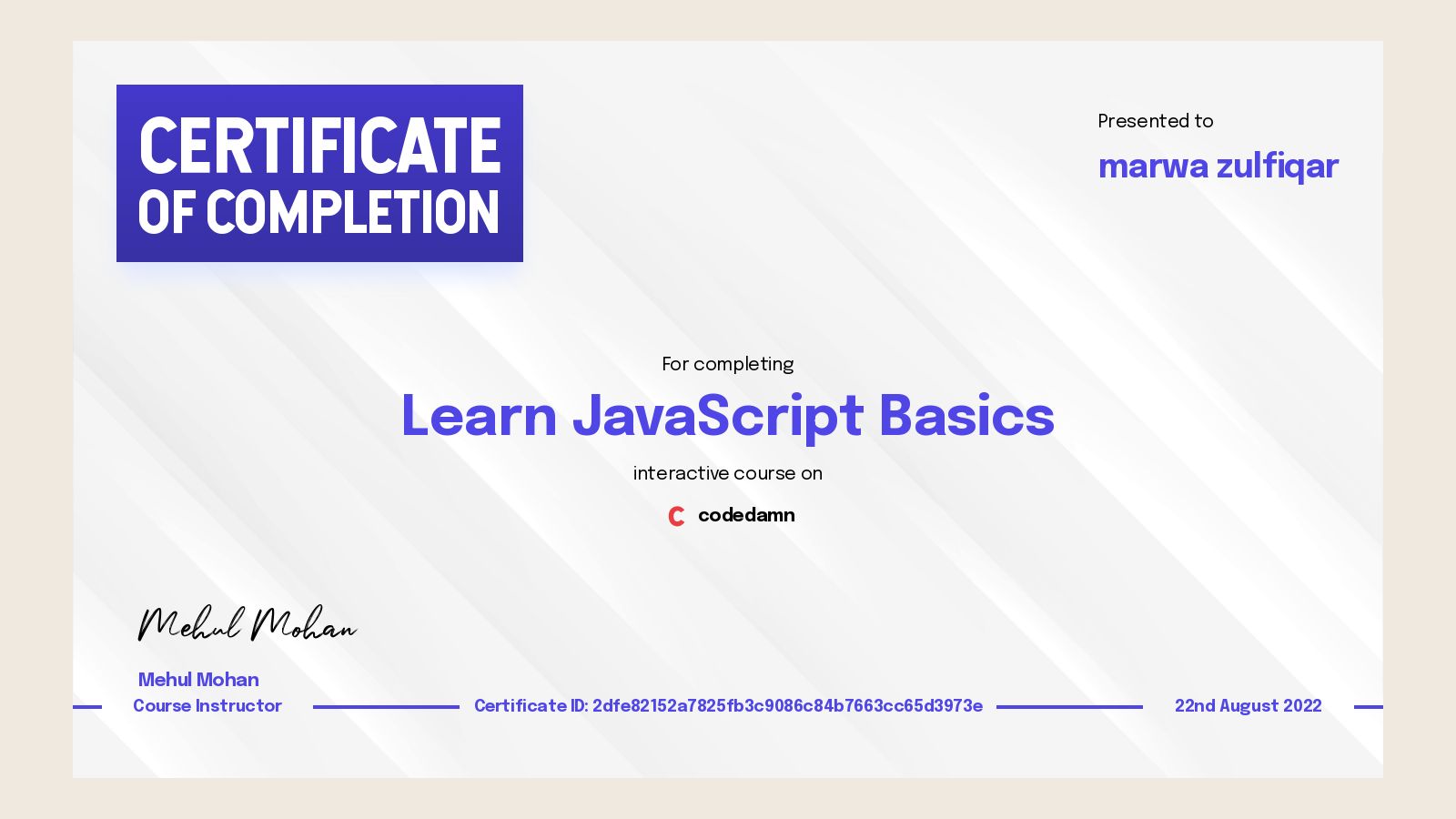
Task: Click the date '22nd August 2022'
Action: point(1249,706)
